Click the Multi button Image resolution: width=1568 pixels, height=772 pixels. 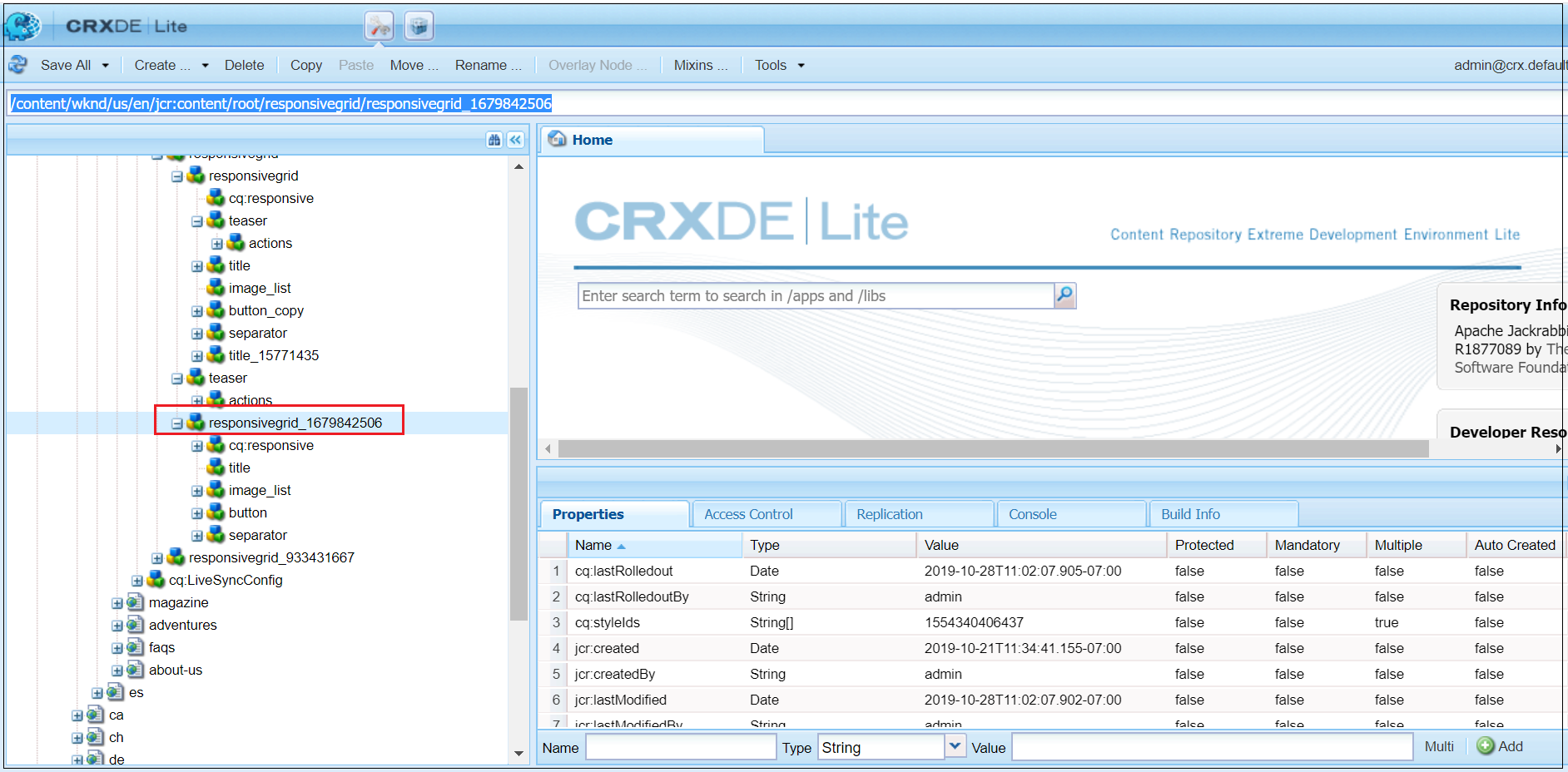click(x=1439, y=746)
